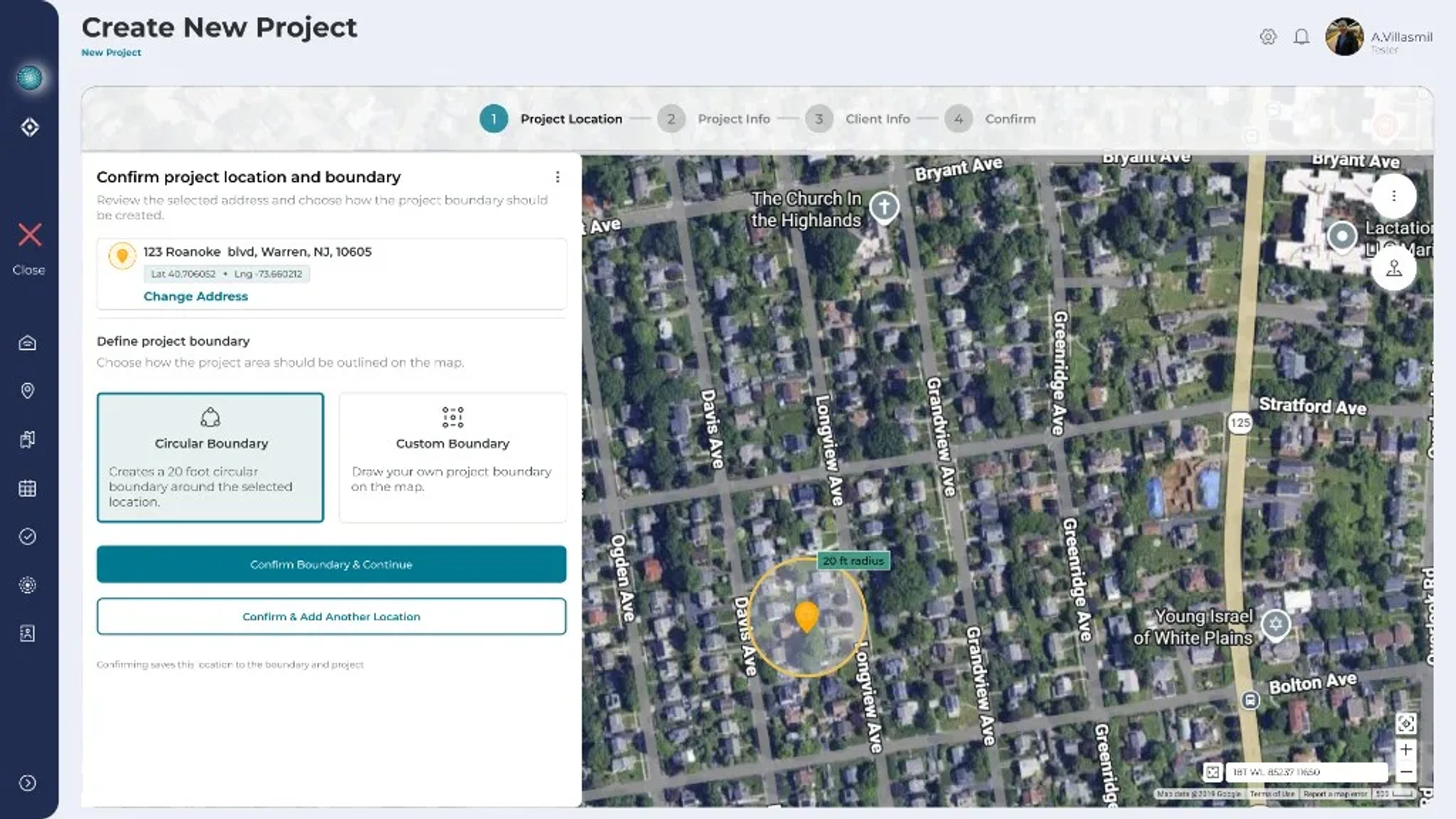Click the Change Address link
This screenshot has width=1456, height=819.
pos(196,296)
